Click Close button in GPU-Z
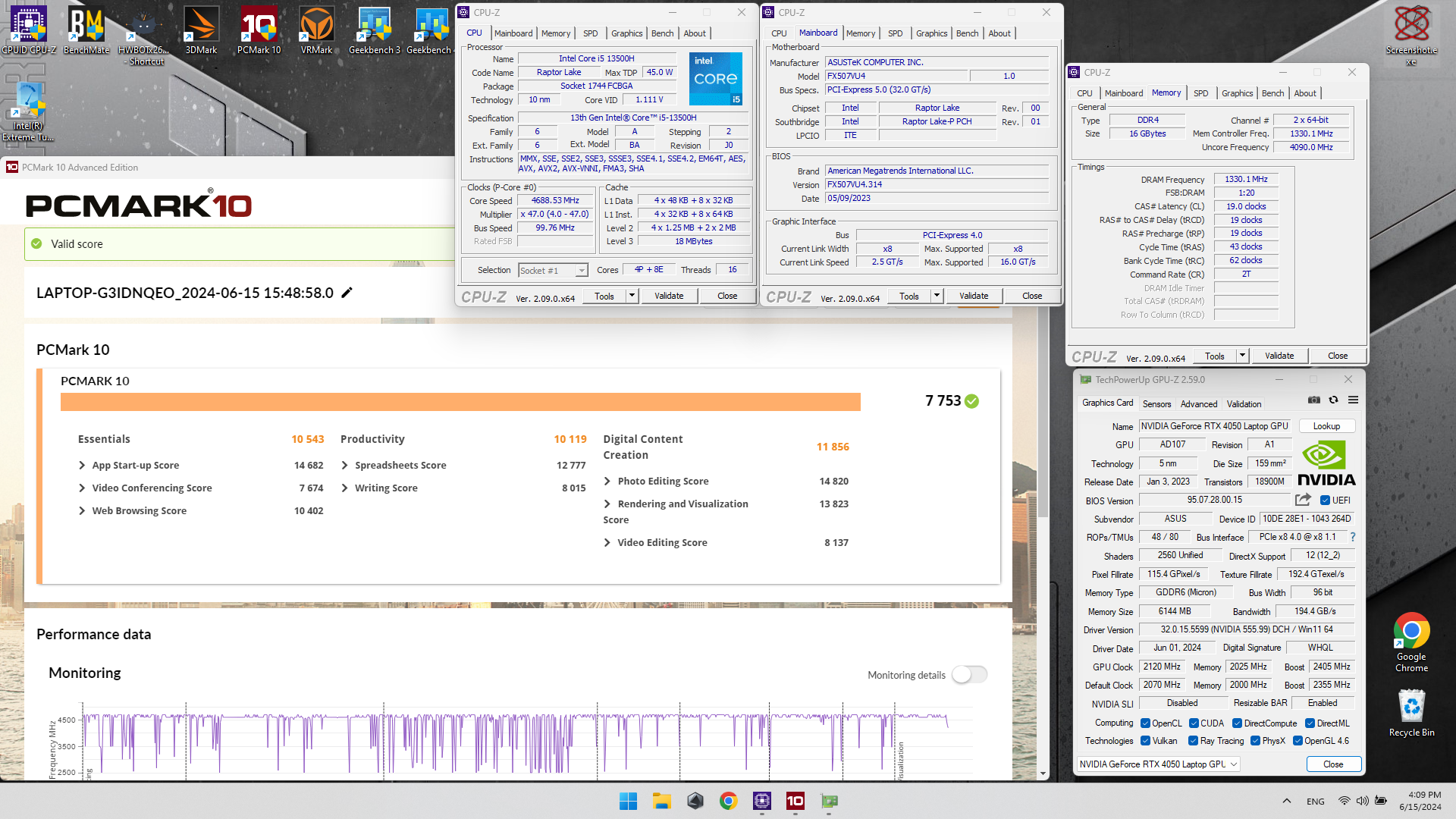The width and height of the screenshot is (1456, 819). 1333,764
